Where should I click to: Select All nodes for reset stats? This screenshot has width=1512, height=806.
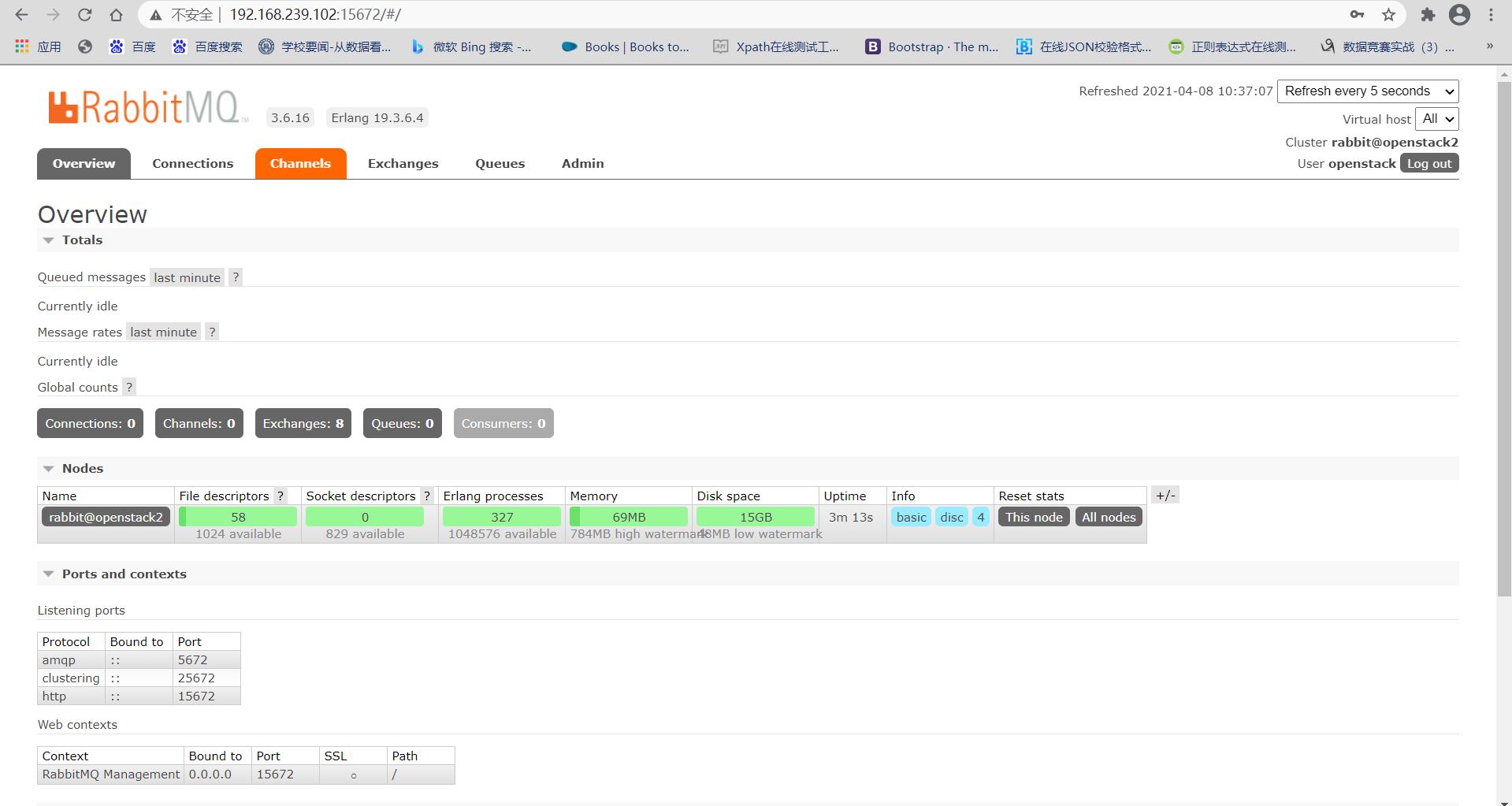pos(1108,517)
